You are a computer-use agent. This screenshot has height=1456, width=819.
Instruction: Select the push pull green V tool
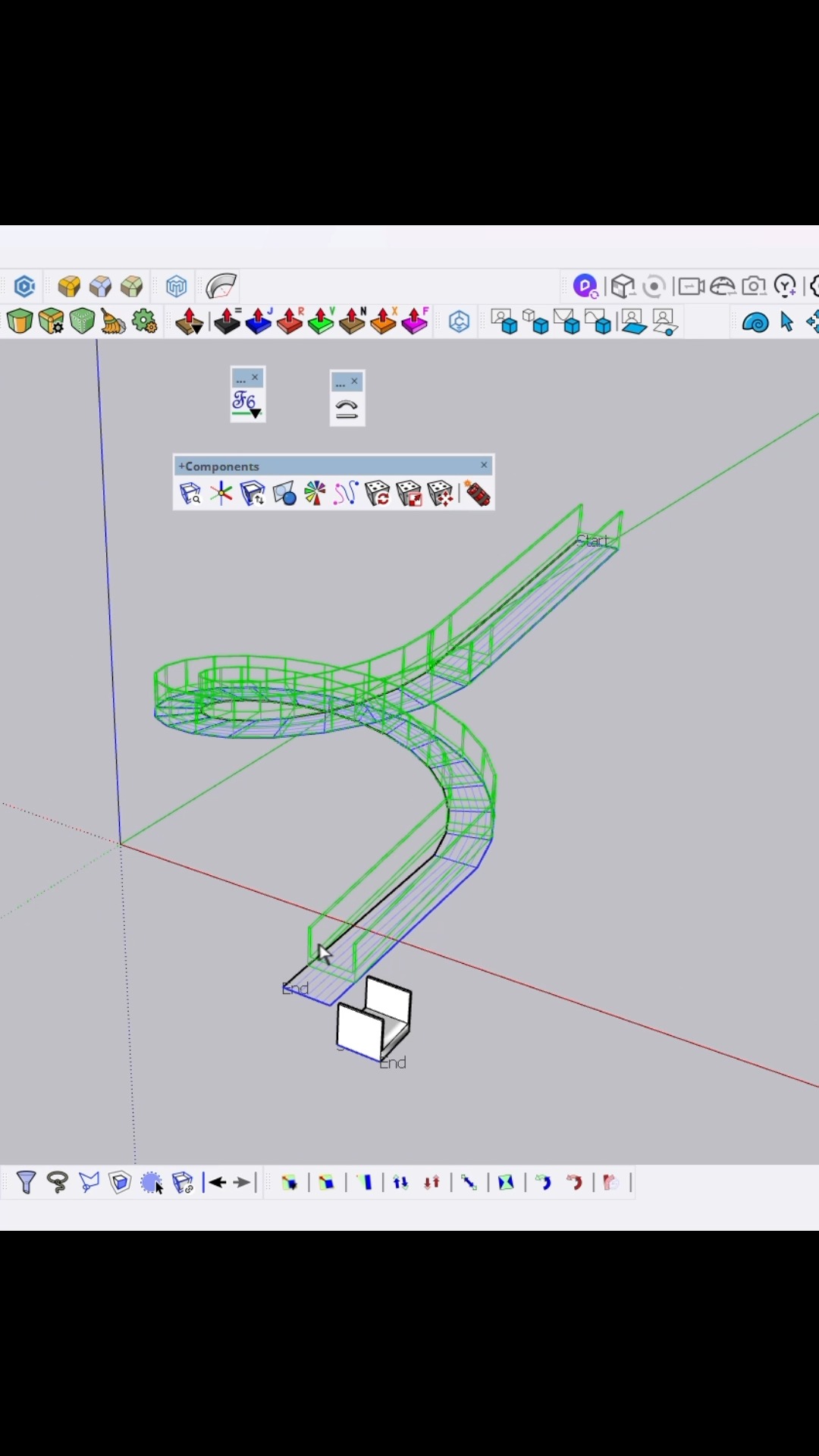click(321, 322)
